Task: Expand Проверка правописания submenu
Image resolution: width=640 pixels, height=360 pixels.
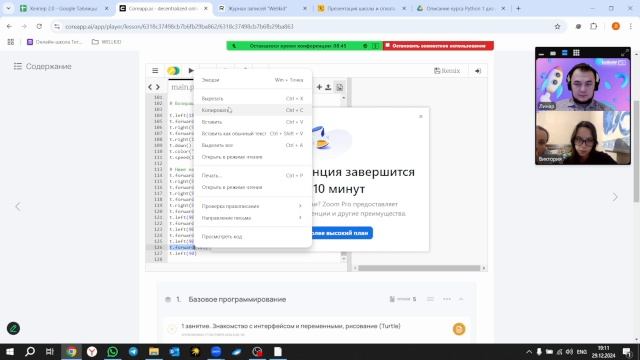Action: (x=253, y=206)
